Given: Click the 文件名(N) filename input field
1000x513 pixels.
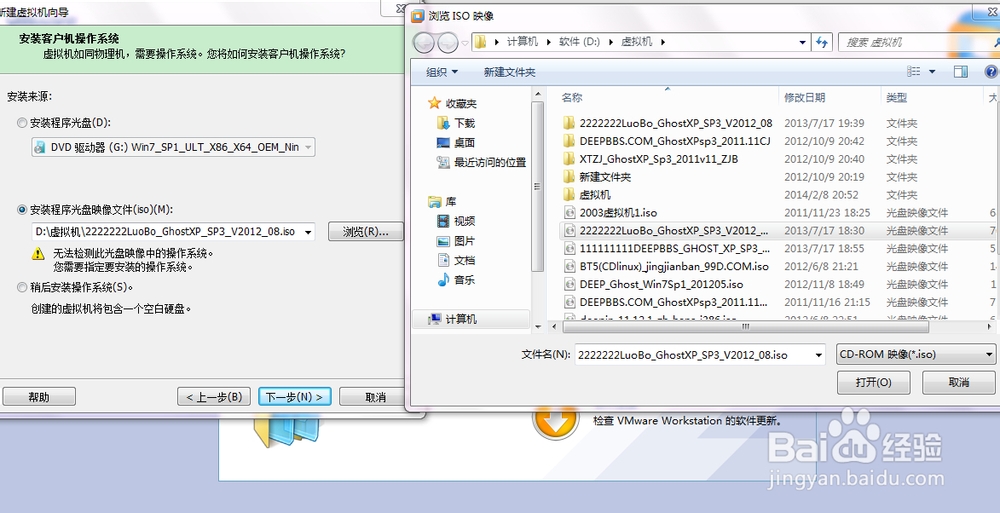Looking at the screenshot, I should pos(695,354).
